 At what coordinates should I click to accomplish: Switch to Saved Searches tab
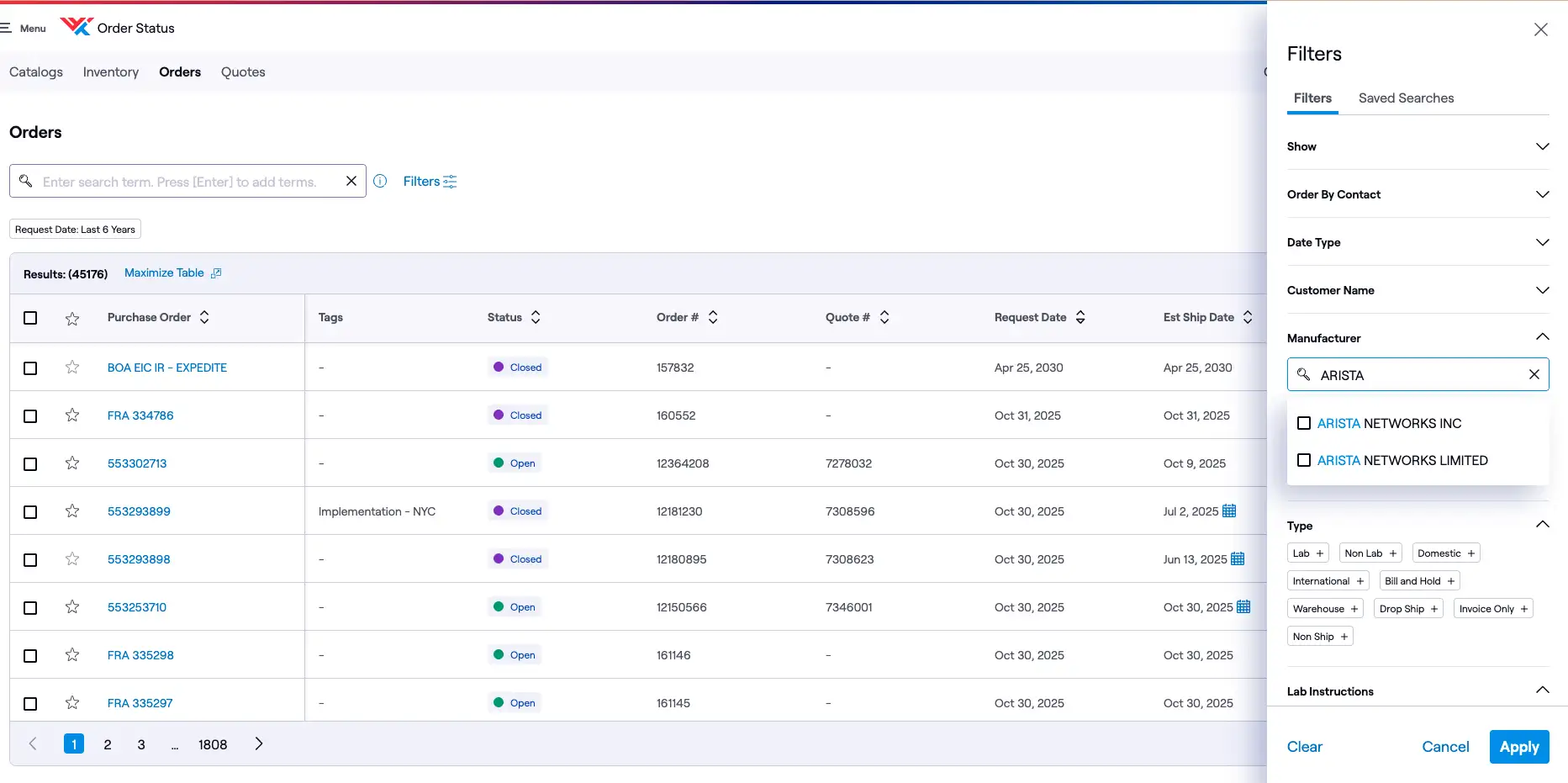click(x=1406, y=98)
